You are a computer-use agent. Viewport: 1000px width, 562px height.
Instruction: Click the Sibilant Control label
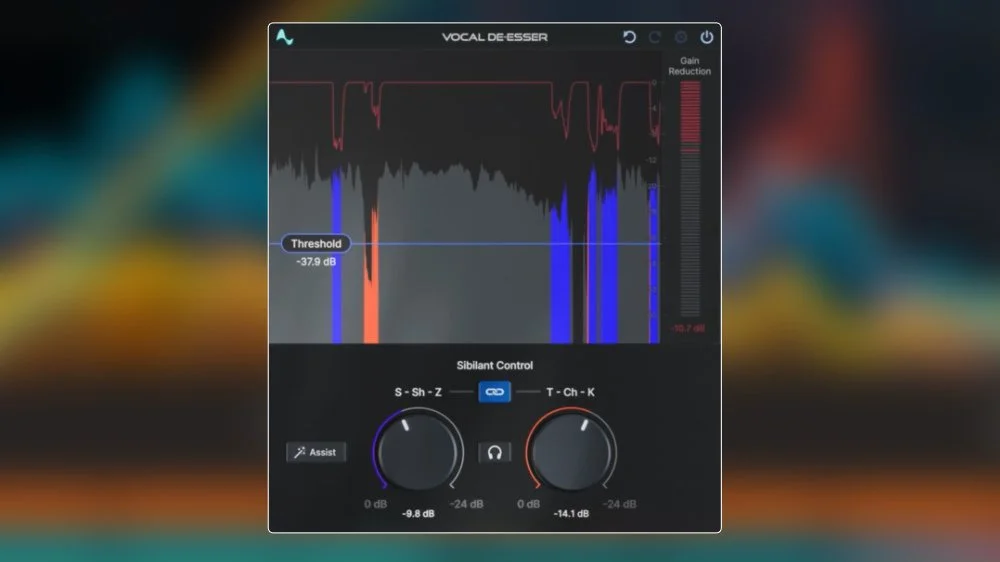click(x=494, y=366)
